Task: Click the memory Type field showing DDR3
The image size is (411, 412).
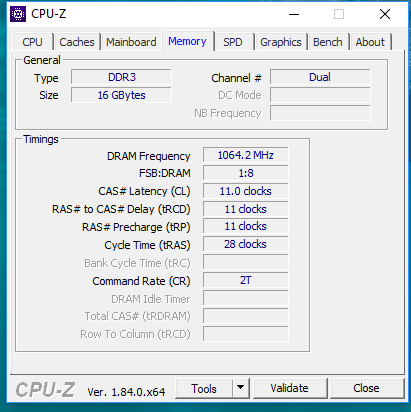Action: pos(121,77)
